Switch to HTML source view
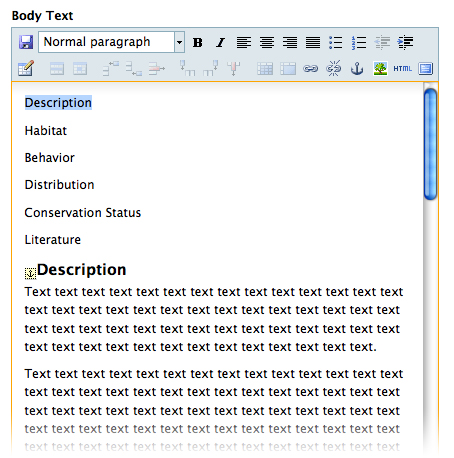The image size is (454, 458). (x=403, y=69)
